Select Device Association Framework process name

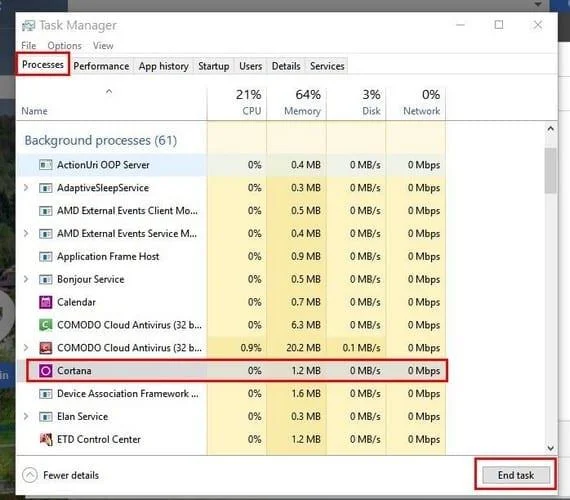pyautogui.click(x=128, y=393)
